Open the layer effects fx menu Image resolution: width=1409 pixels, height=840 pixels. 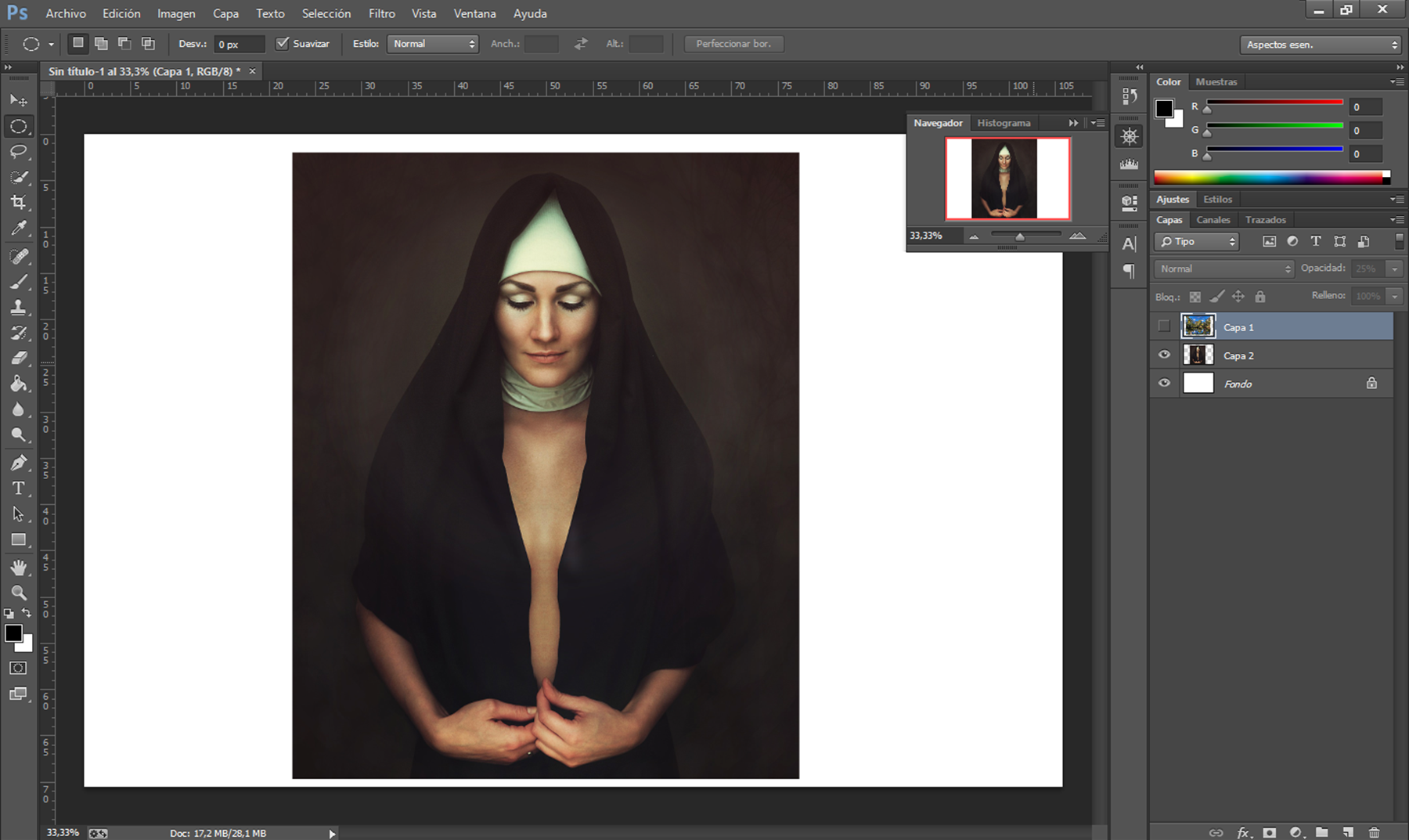point(1243,832)
